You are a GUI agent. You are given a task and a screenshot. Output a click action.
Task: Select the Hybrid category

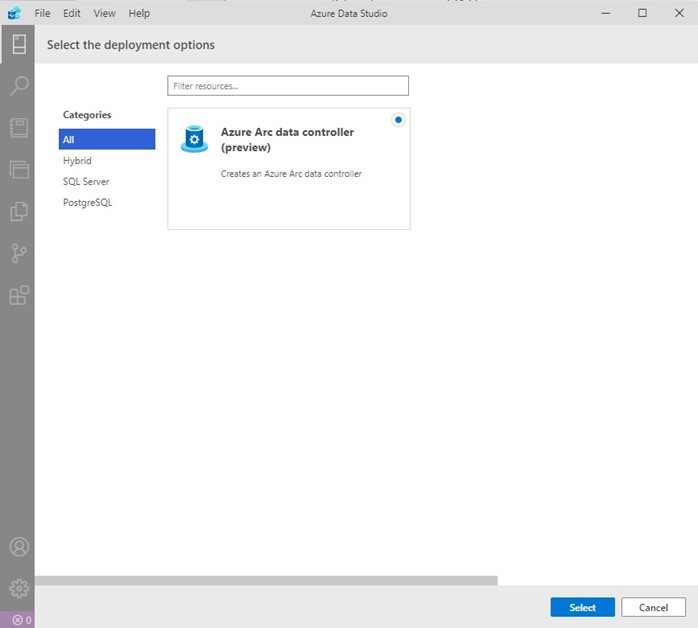pyautogui.click(x=107, y=161)
